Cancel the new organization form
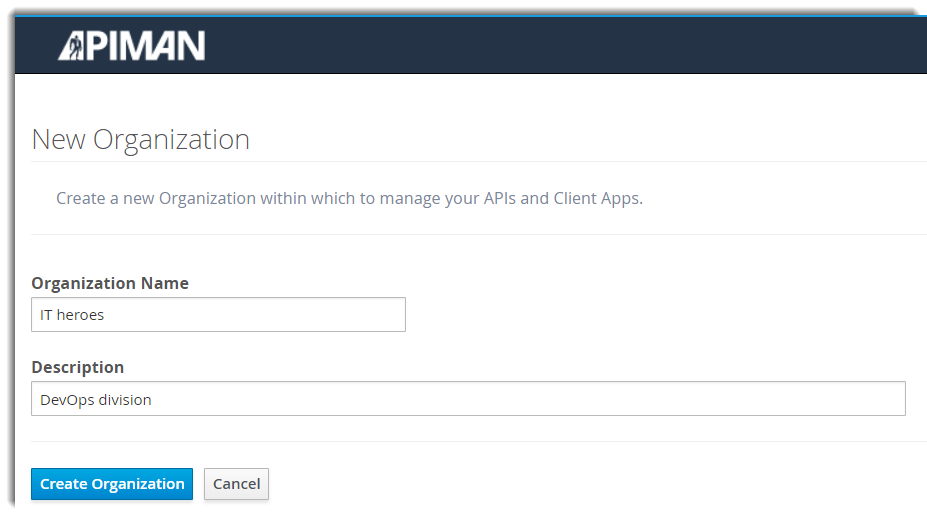 click(236, 484)
